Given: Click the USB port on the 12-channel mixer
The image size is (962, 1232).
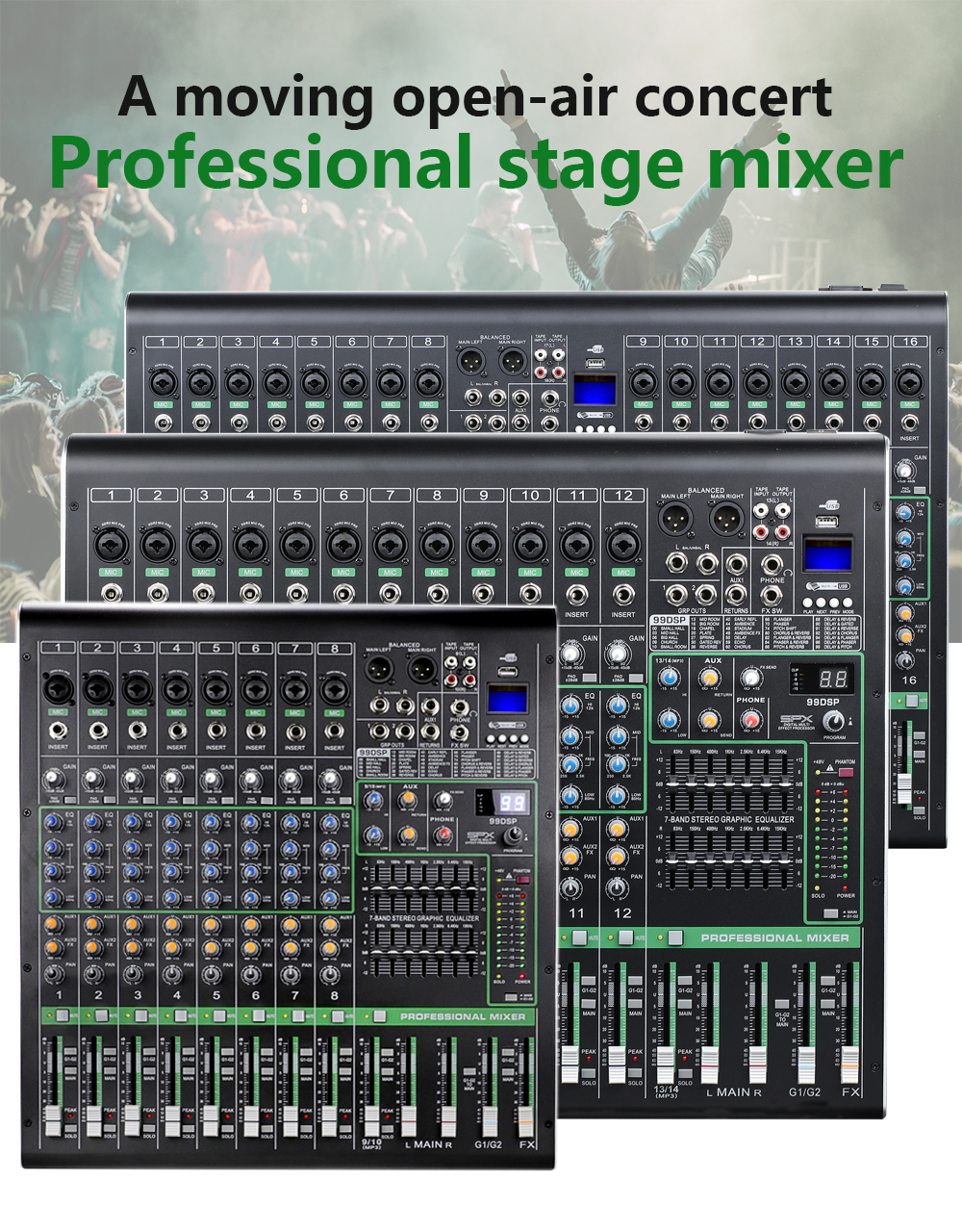Looking at the screenshot, I should 826,522.
